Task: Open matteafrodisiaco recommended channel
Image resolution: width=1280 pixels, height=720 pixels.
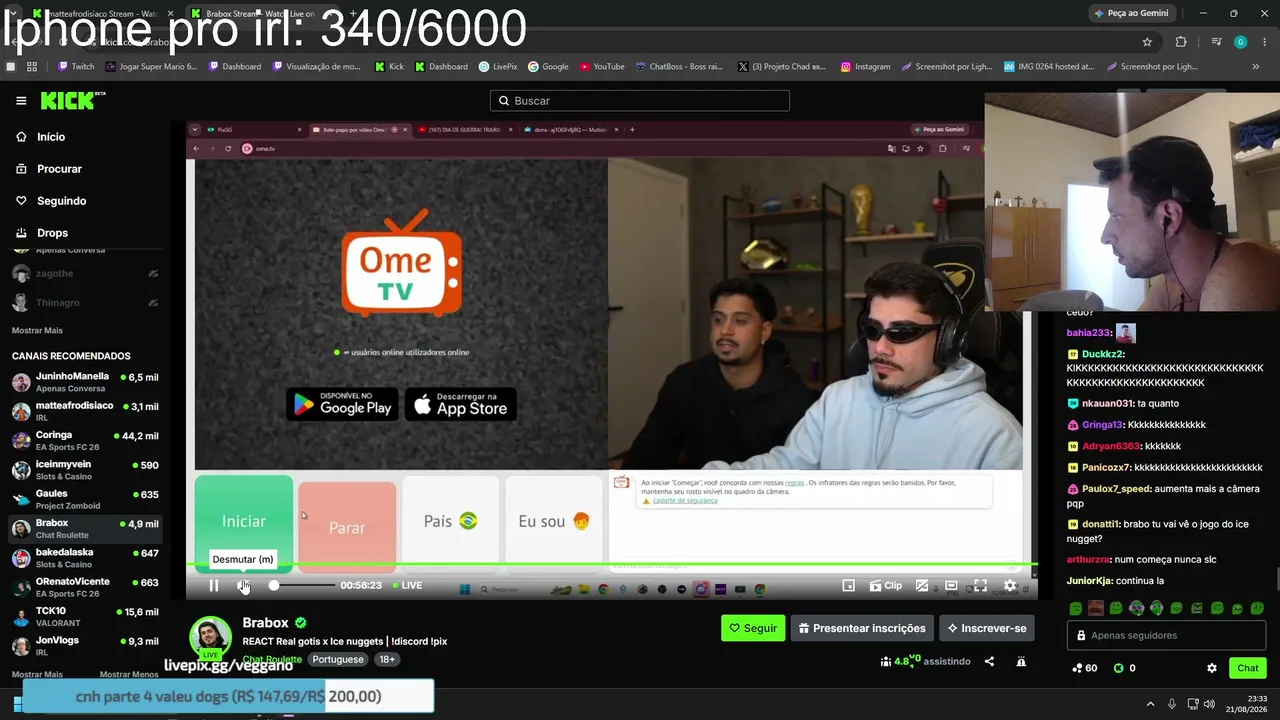Action: pyautogui.click(x=85, y=411)
